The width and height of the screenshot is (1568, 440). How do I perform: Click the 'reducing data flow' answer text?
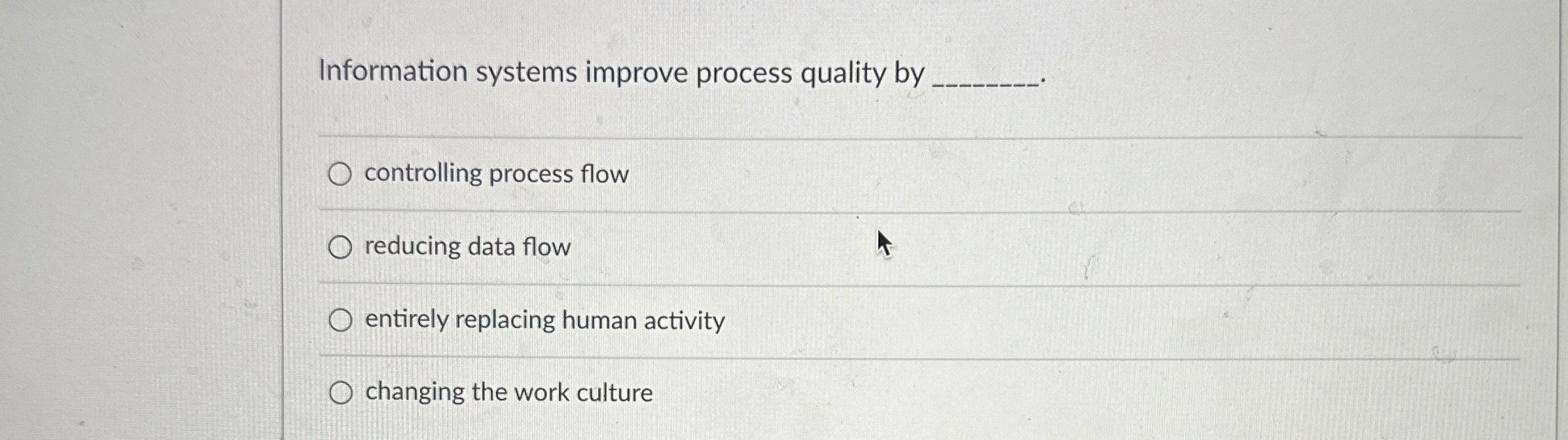(x=467, y=247)
